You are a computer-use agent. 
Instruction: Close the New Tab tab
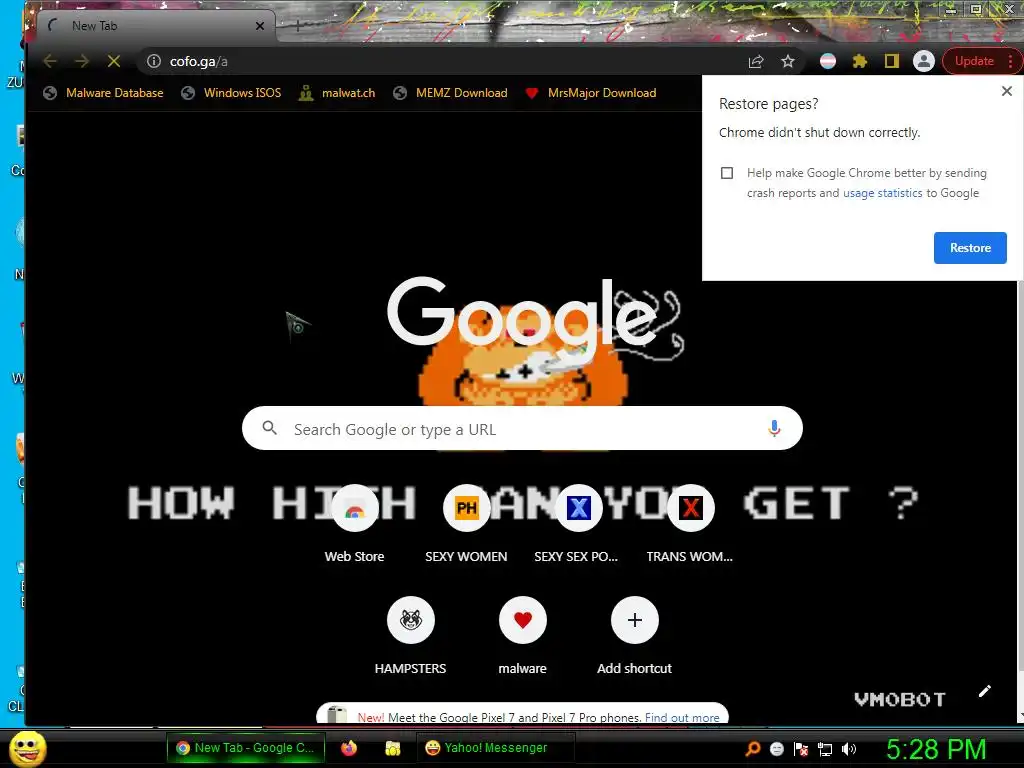[x=260, y=26]
